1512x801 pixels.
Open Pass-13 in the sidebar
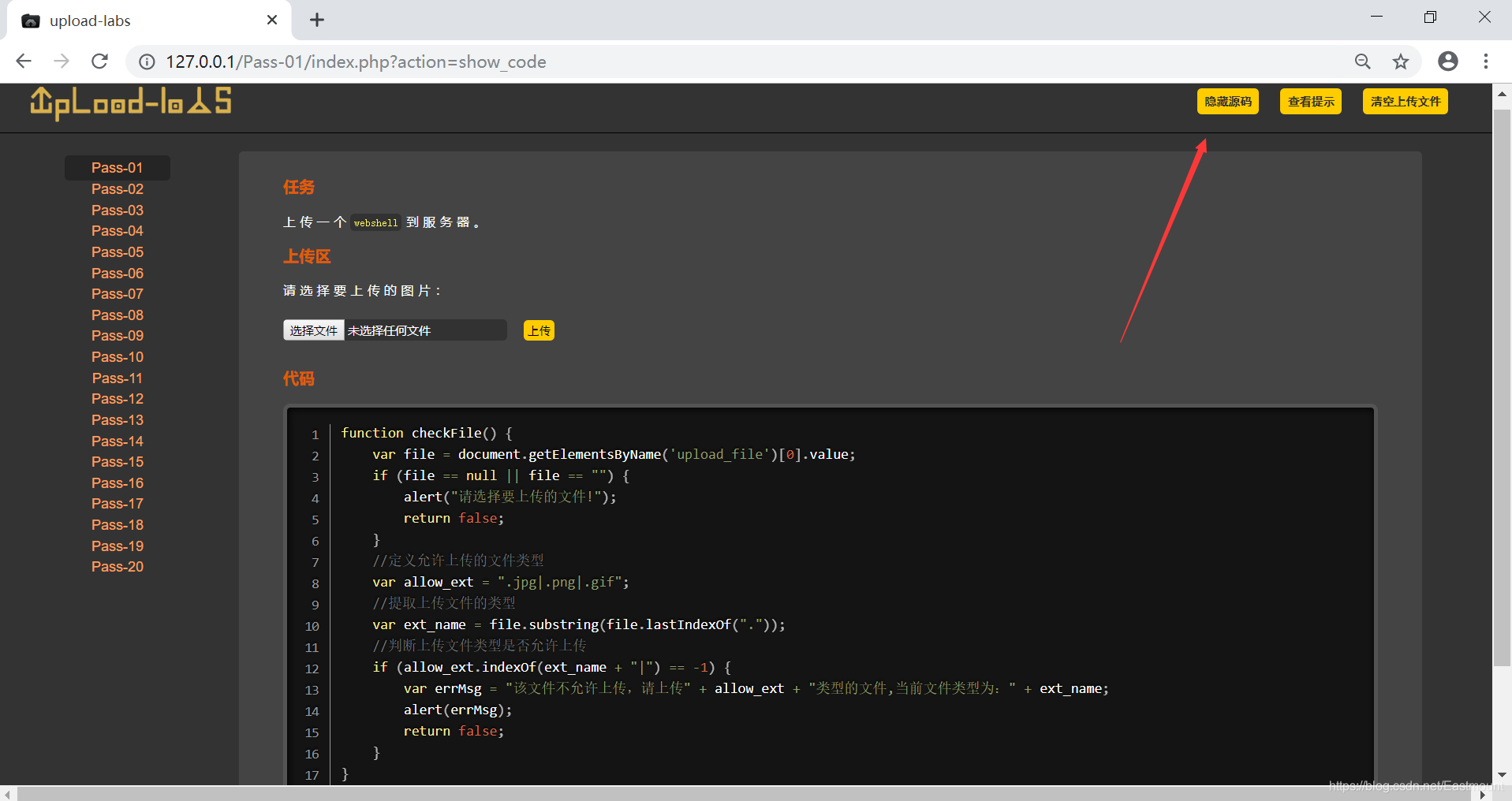coord(118,420)
